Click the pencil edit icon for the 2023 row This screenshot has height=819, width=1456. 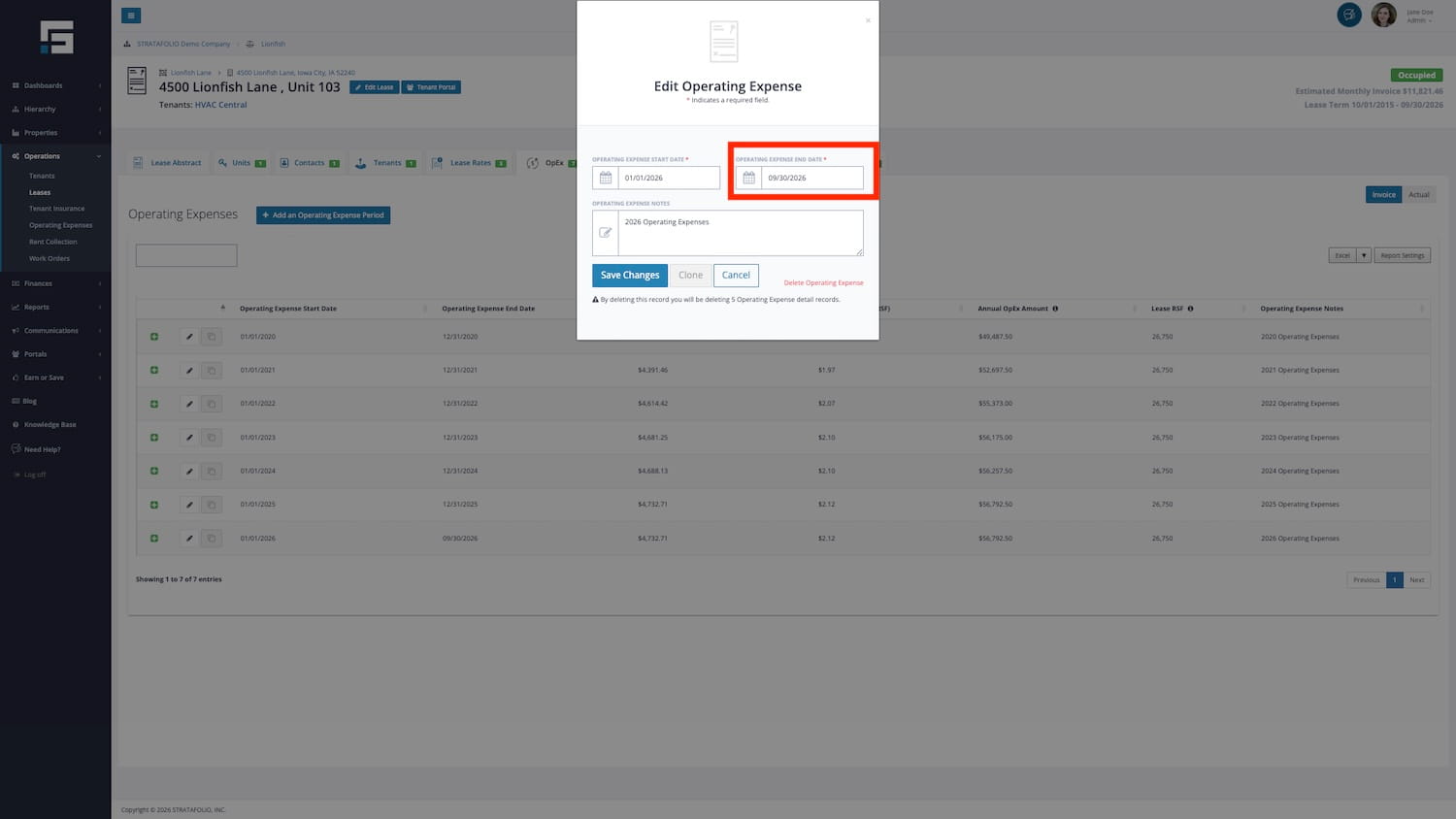(189, 438)
